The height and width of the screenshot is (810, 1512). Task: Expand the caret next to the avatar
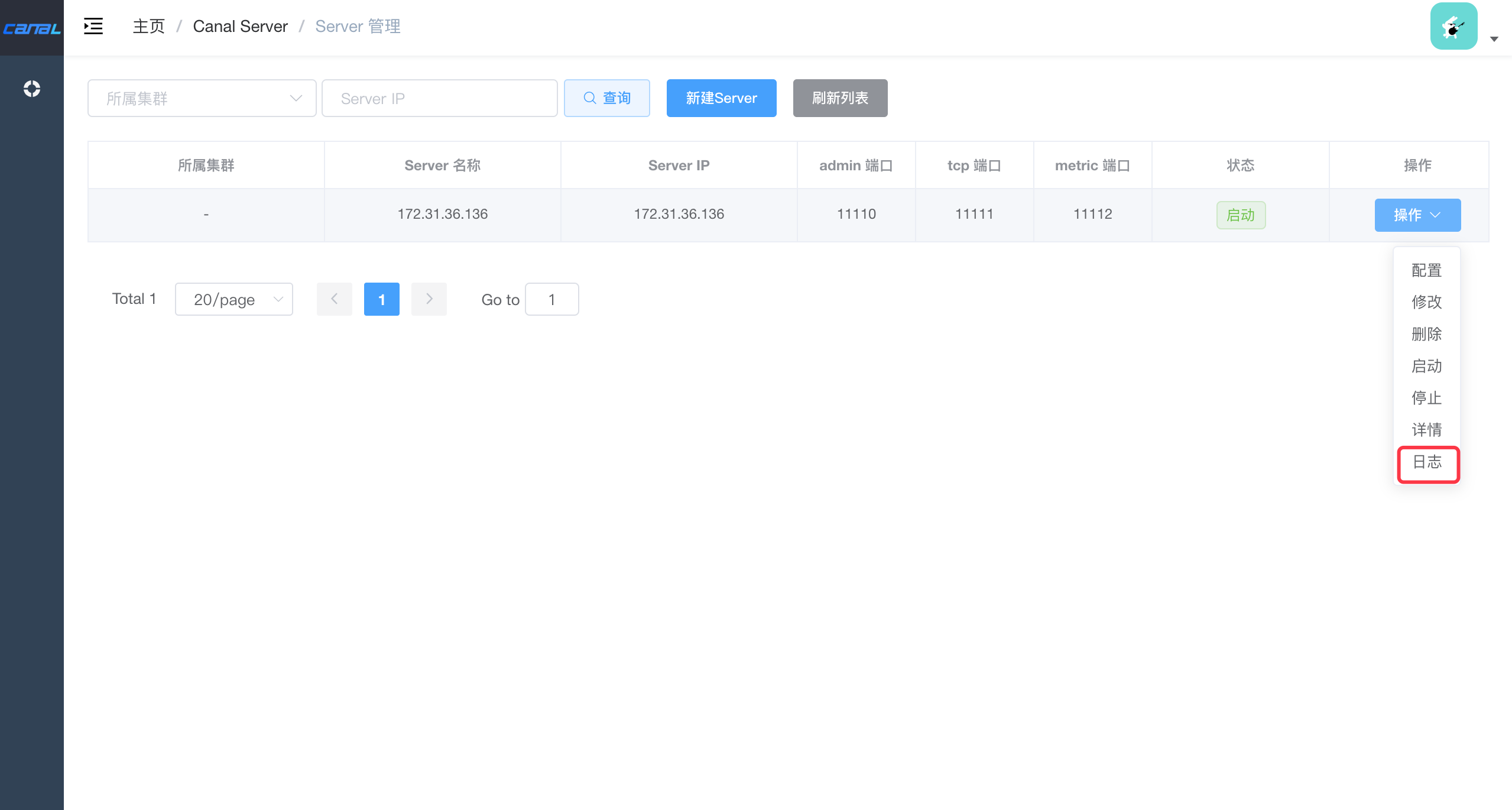(x=1494, y=39)
